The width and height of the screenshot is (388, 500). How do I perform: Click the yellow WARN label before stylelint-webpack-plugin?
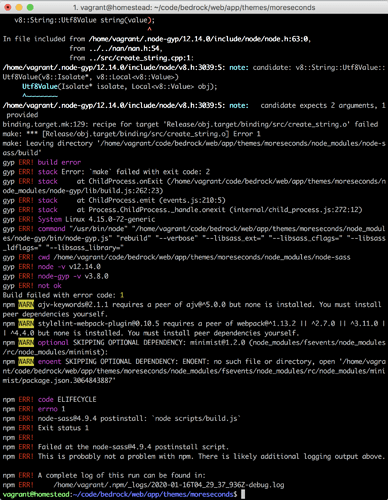point(26,324)
